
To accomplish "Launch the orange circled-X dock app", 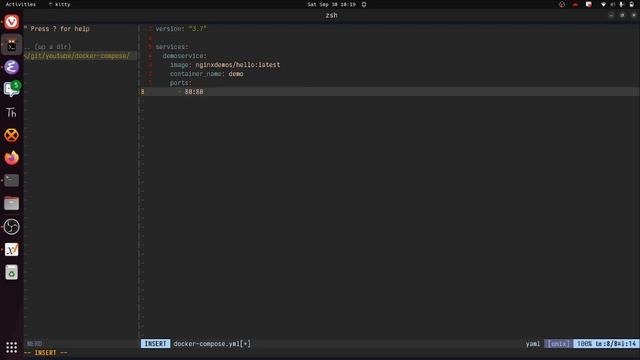I will click(11, 135).
